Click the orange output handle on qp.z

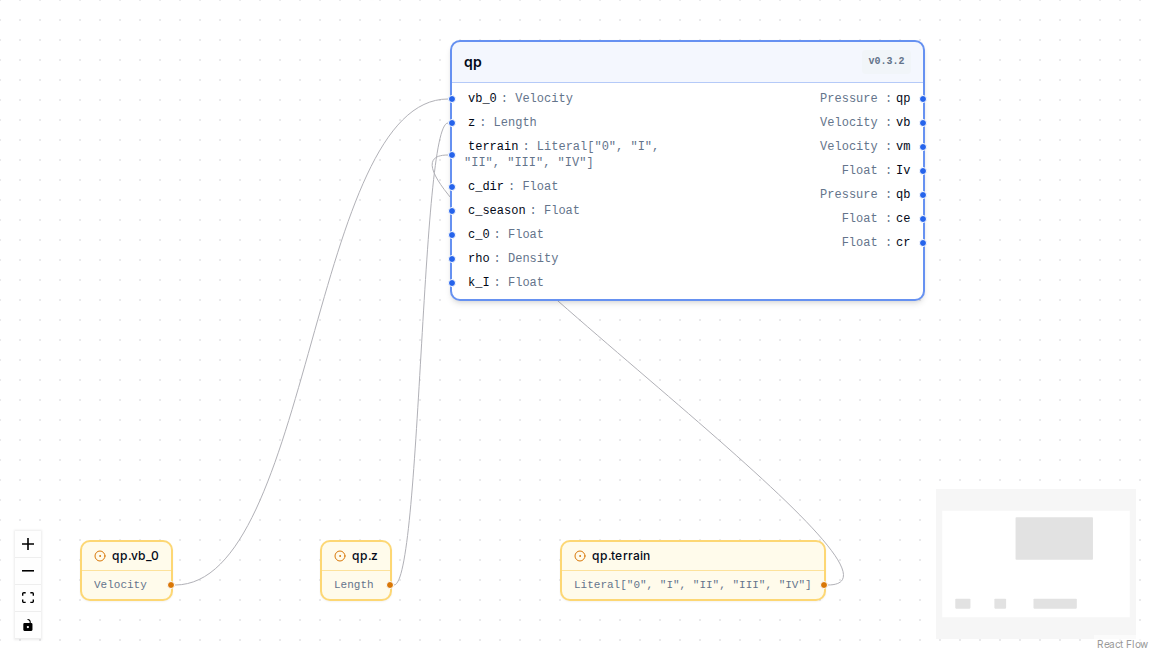tap(390, 585)
